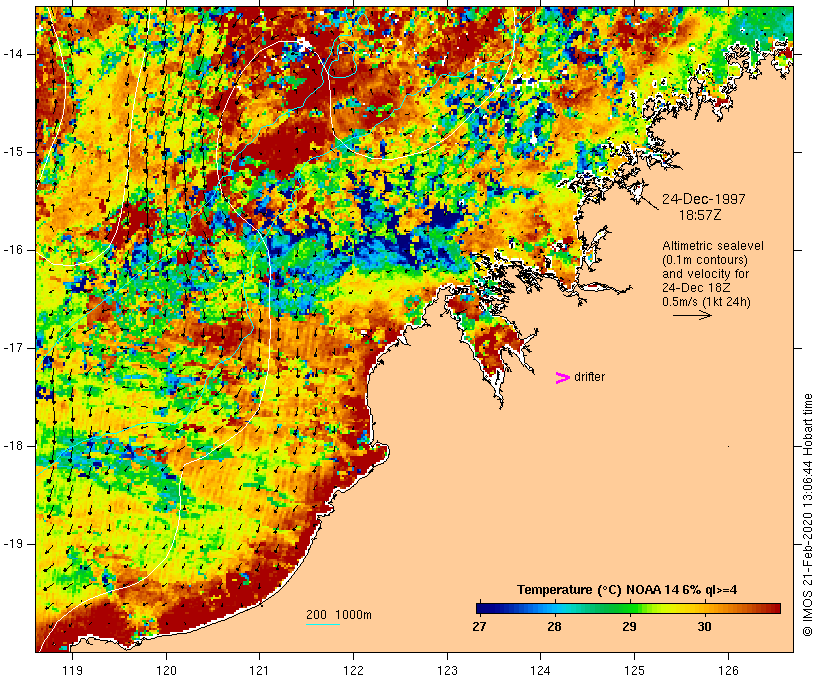Click the colorbar tick label 28
820x680 pixels.
pos(554,626)
